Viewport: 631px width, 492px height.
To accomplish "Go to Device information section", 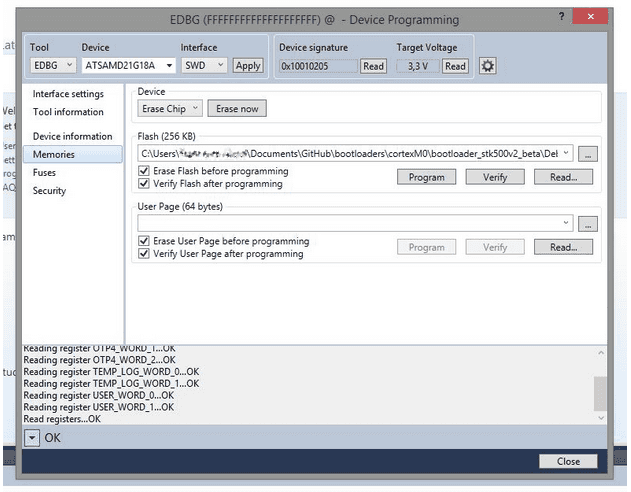I will point(72,136).
